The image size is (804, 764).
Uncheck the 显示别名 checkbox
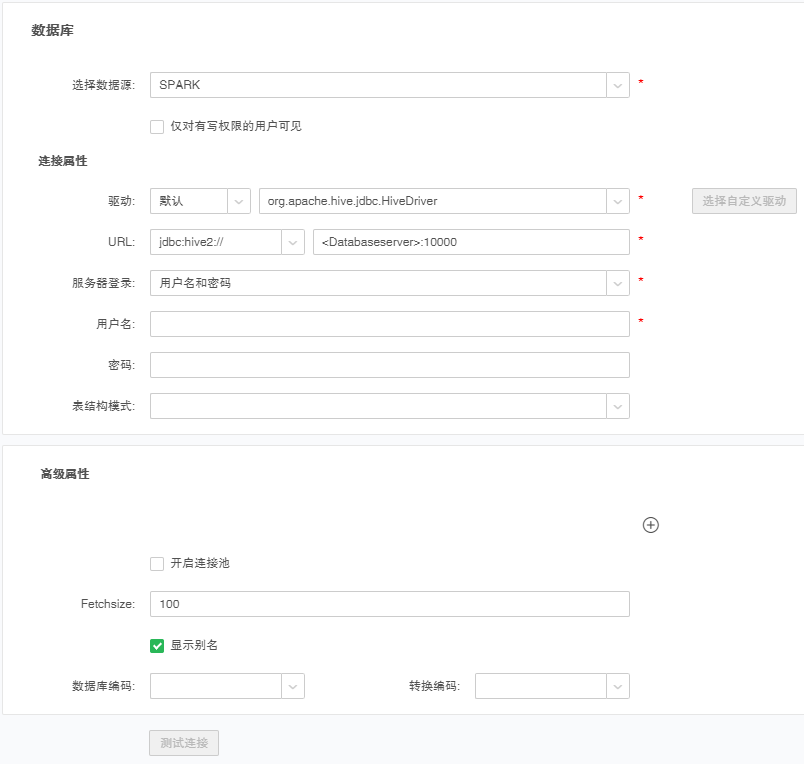coord(157,646)
